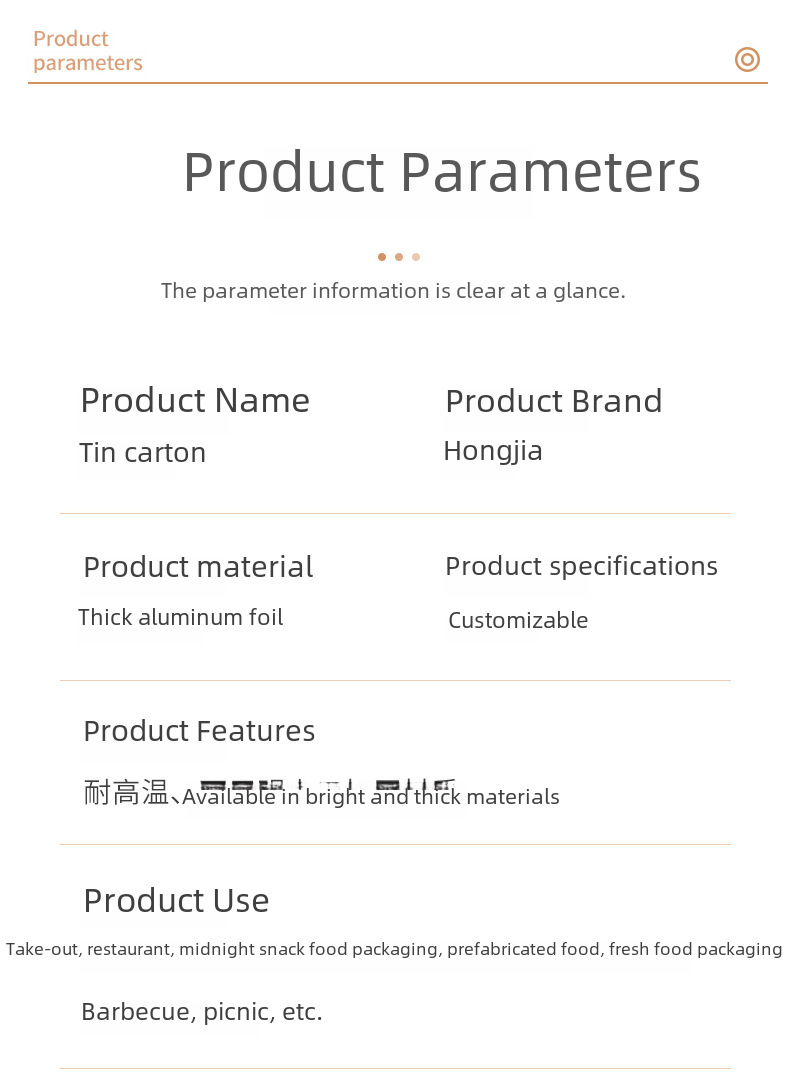
Task: Open the "Hongjia" brand name
Action: click(493, 451)
